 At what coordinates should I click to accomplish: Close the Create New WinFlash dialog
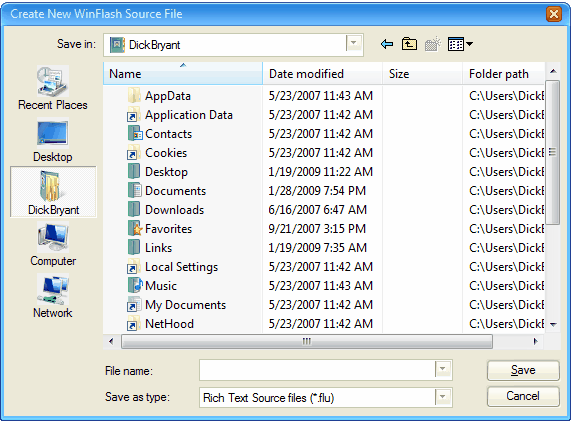point(554,14)
